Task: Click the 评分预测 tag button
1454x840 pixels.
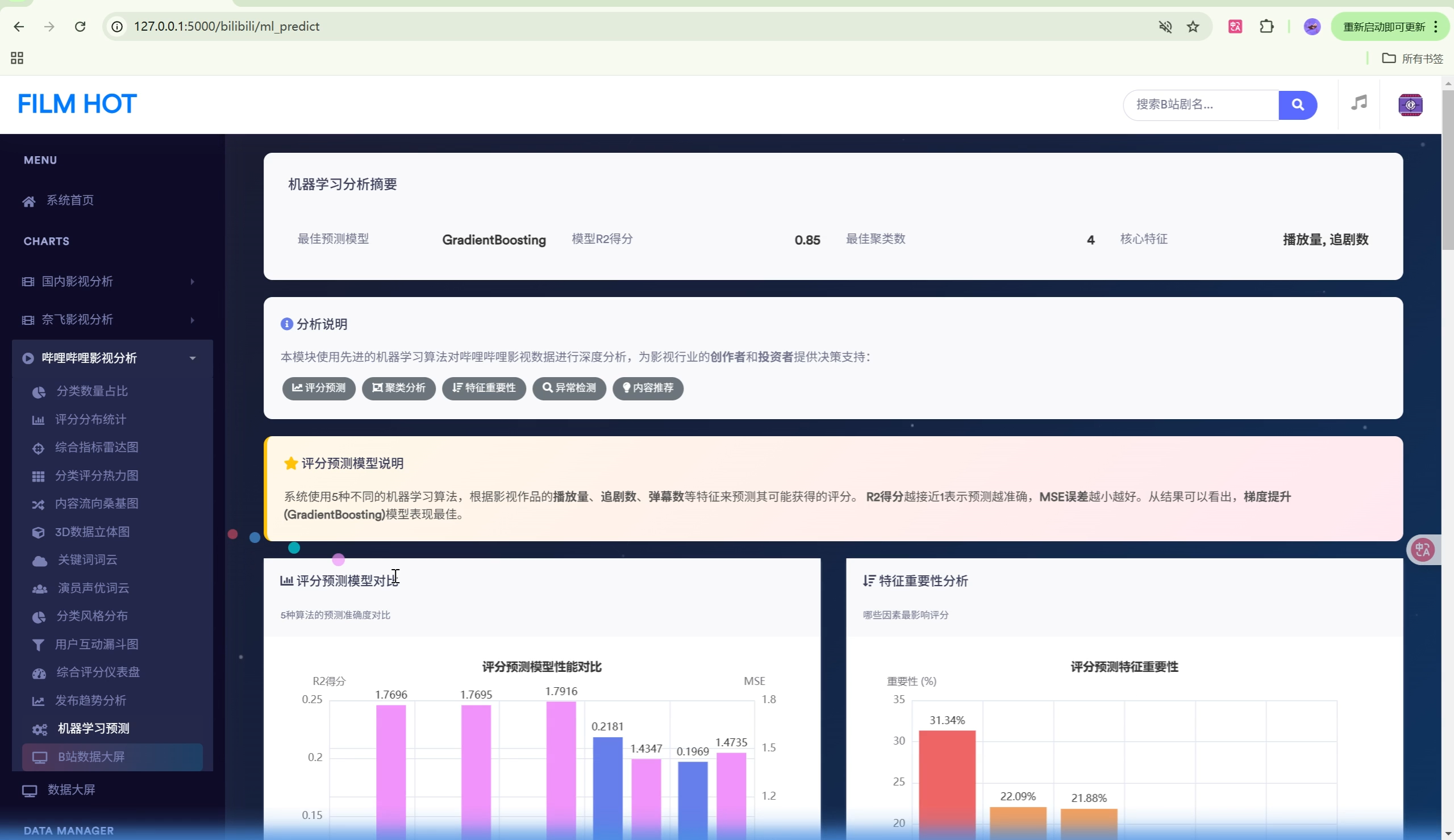Action: point(319,388)
